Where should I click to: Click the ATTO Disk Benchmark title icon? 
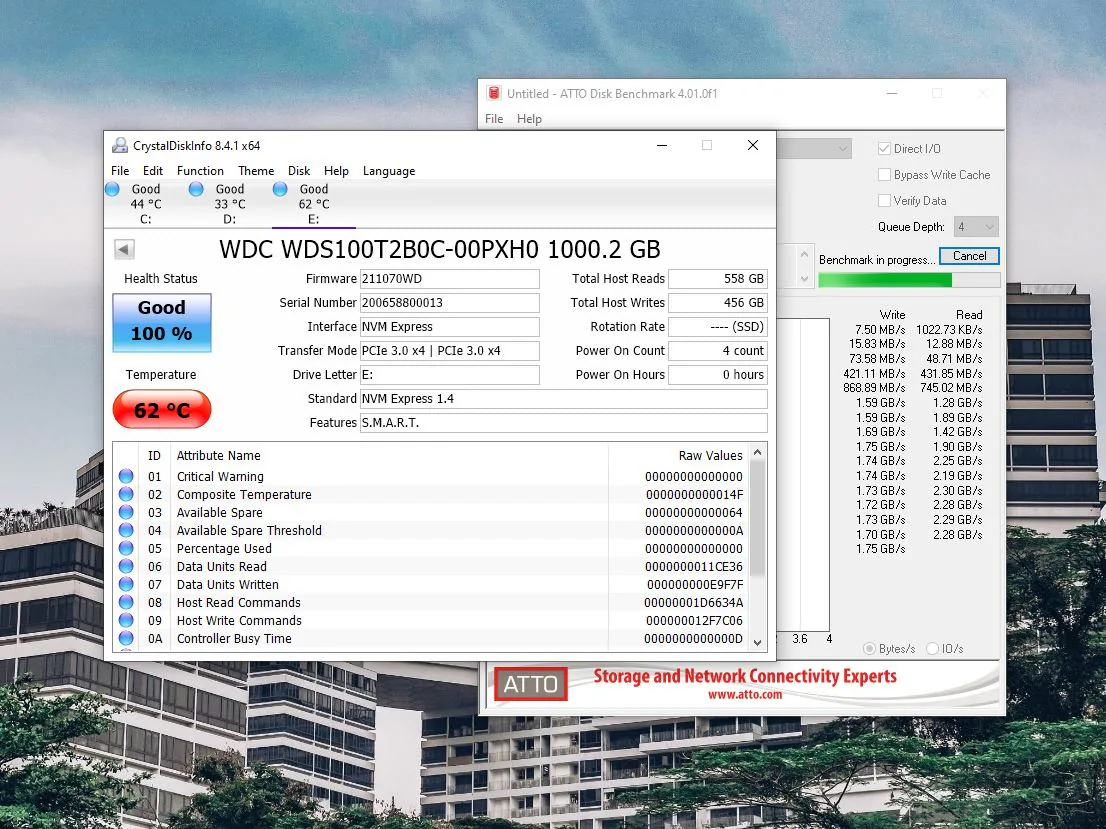[x=494, y=93]
